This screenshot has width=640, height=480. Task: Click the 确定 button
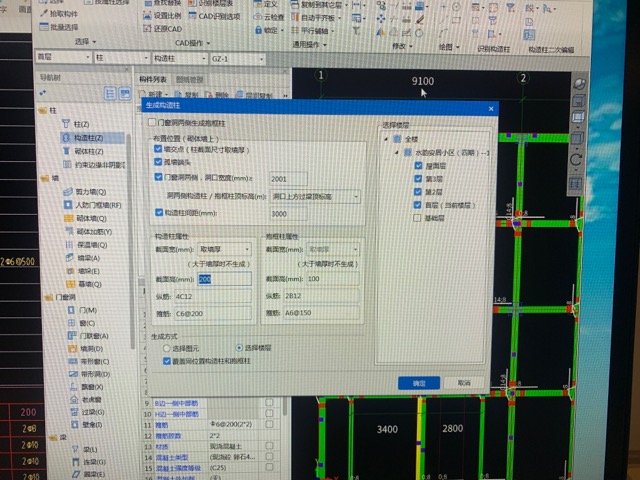(x=419, y=383)
